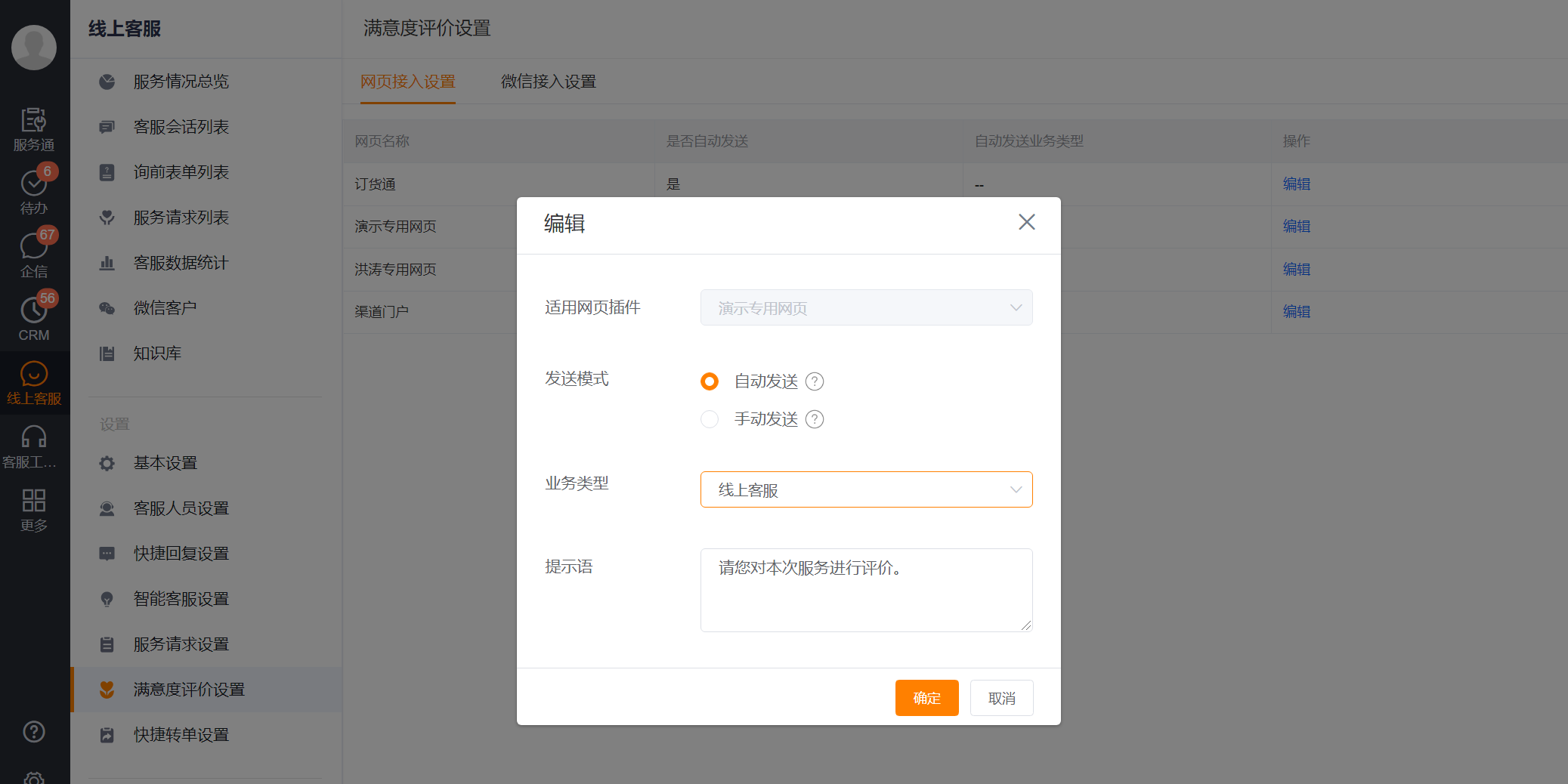
Task: Open the 待办 to-do icon in sidebar
Action: tap(34, 184)
